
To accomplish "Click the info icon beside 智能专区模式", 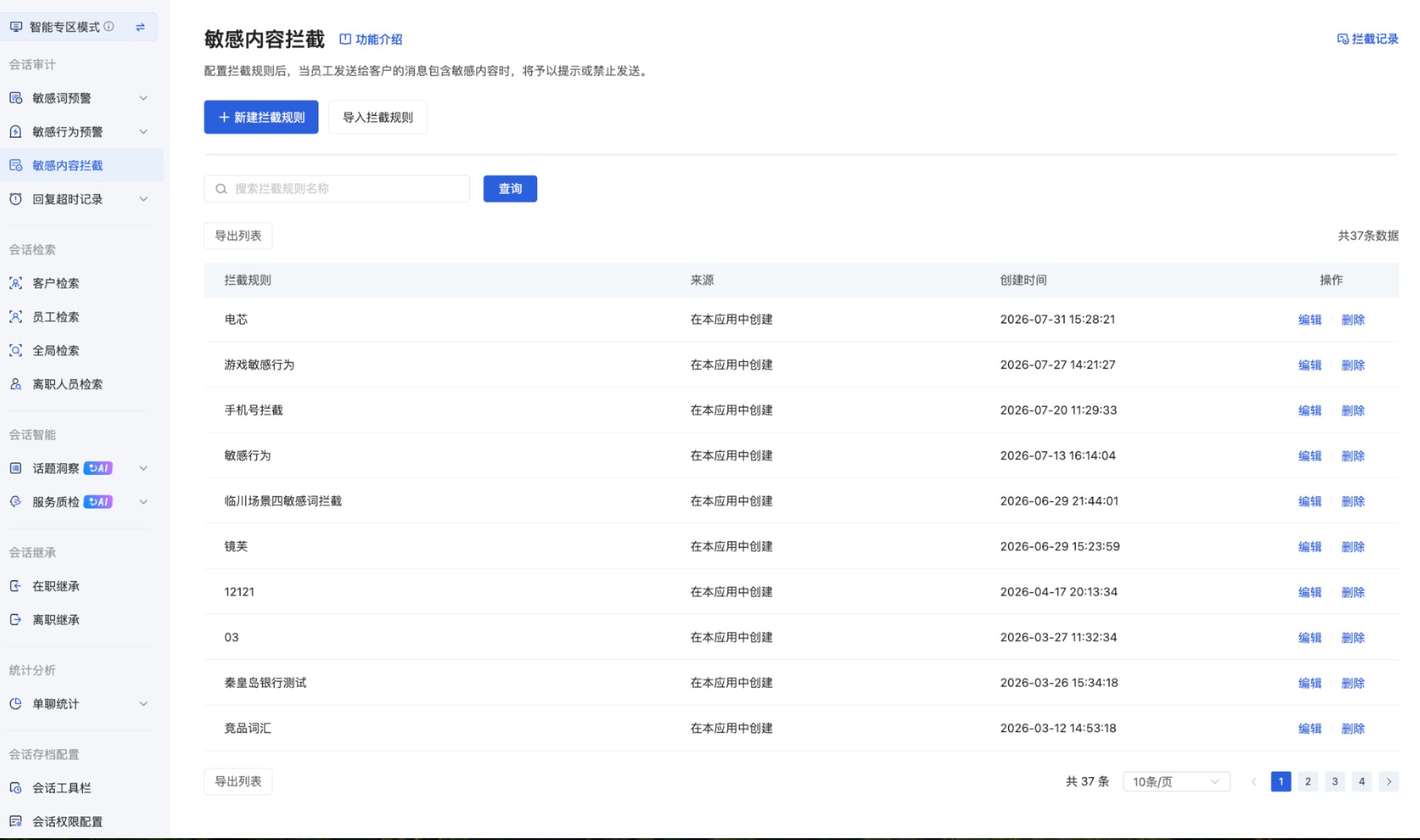I will [x=109, y=26].
